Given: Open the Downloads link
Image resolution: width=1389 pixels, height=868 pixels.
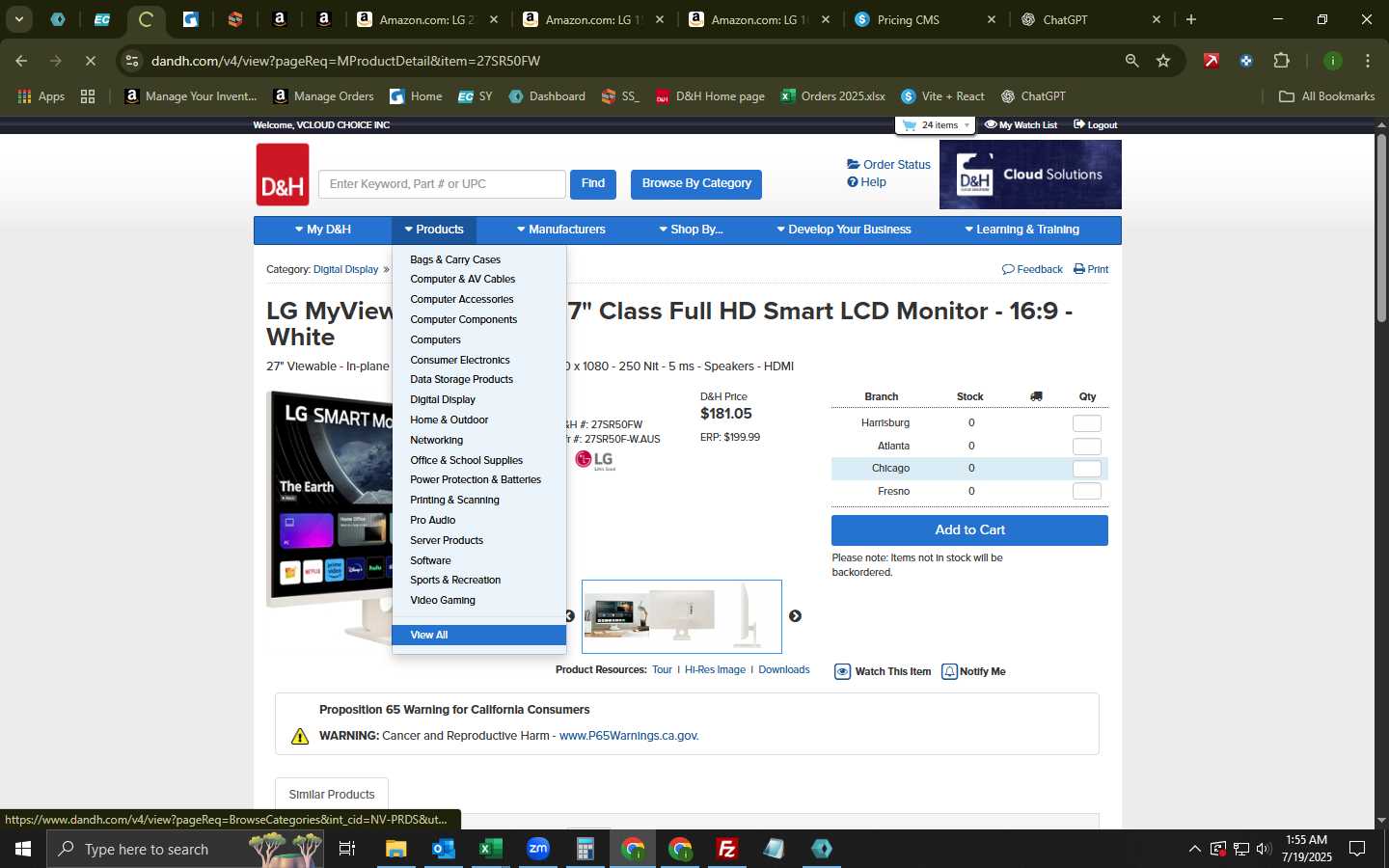Looking at the screenshot, I should coord(784,670).
